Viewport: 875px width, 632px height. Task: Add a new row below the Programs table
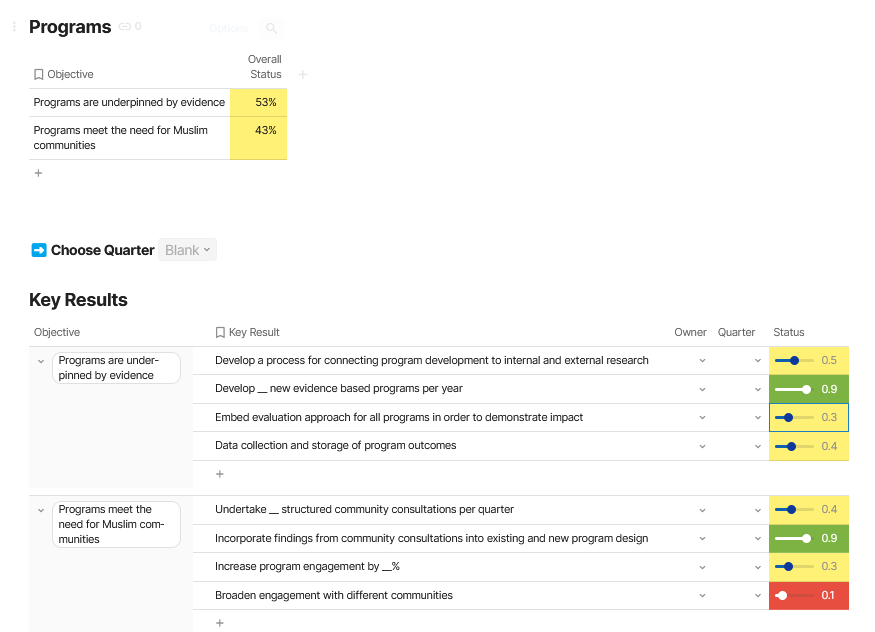39,173
